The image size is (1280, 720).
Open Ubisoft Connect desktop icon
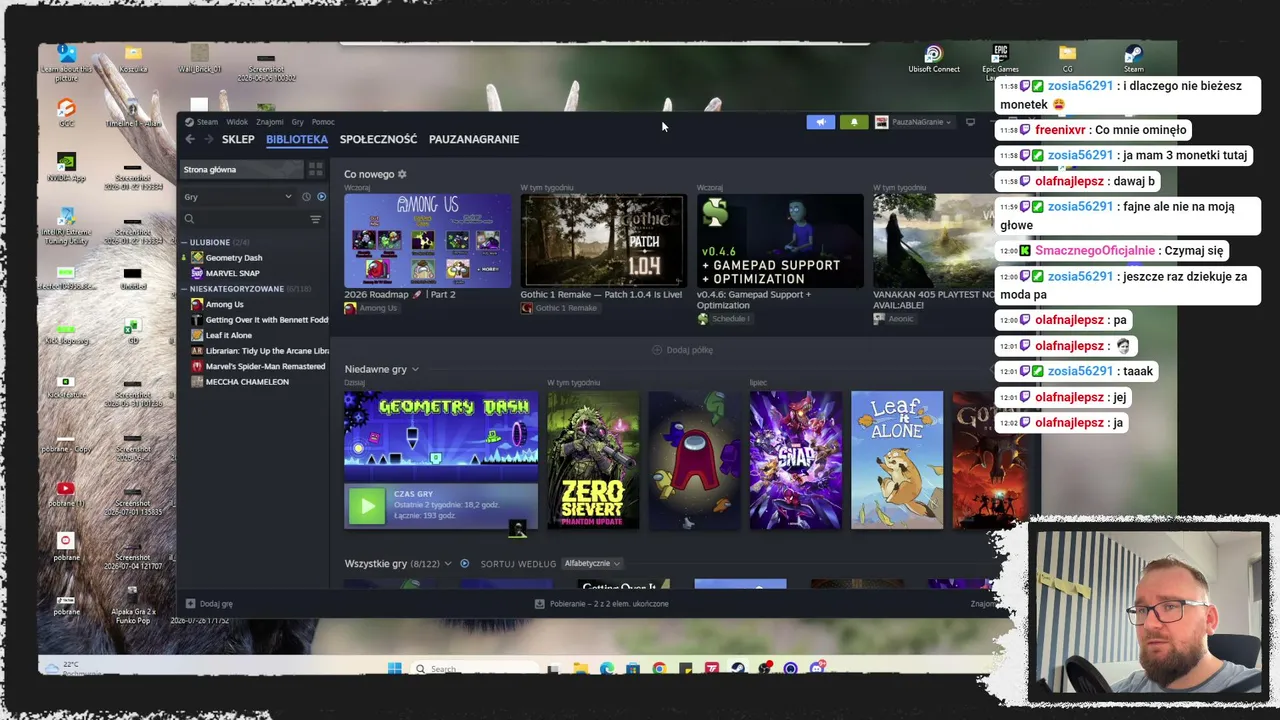coord(933,54)
